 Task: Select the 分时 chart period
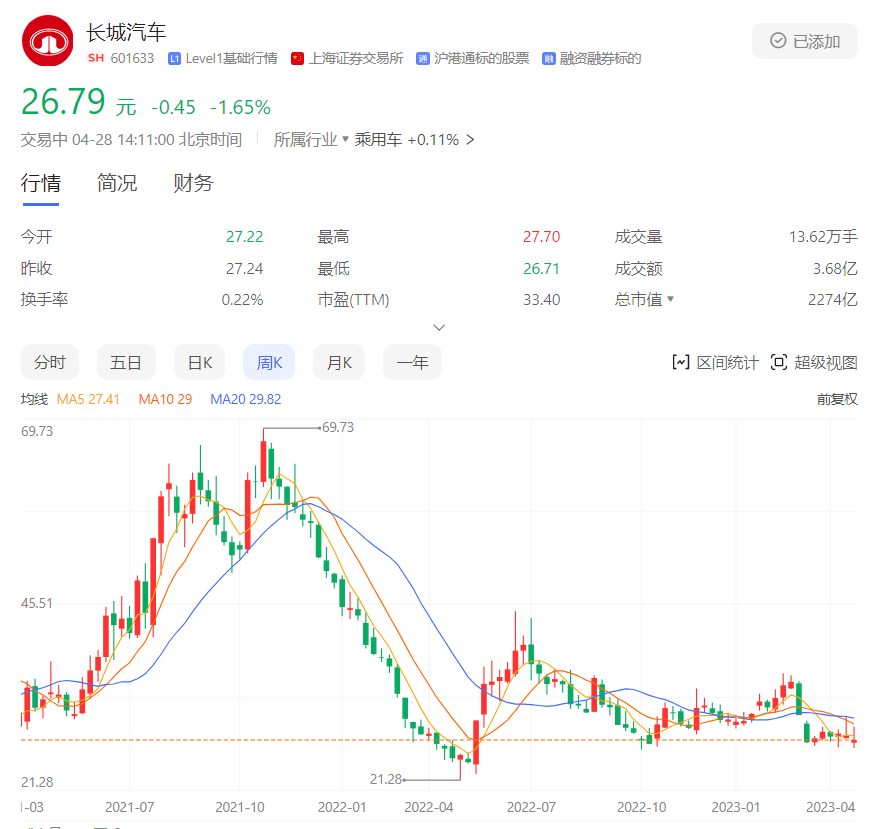pyautogui.click(x=50, y=362)
